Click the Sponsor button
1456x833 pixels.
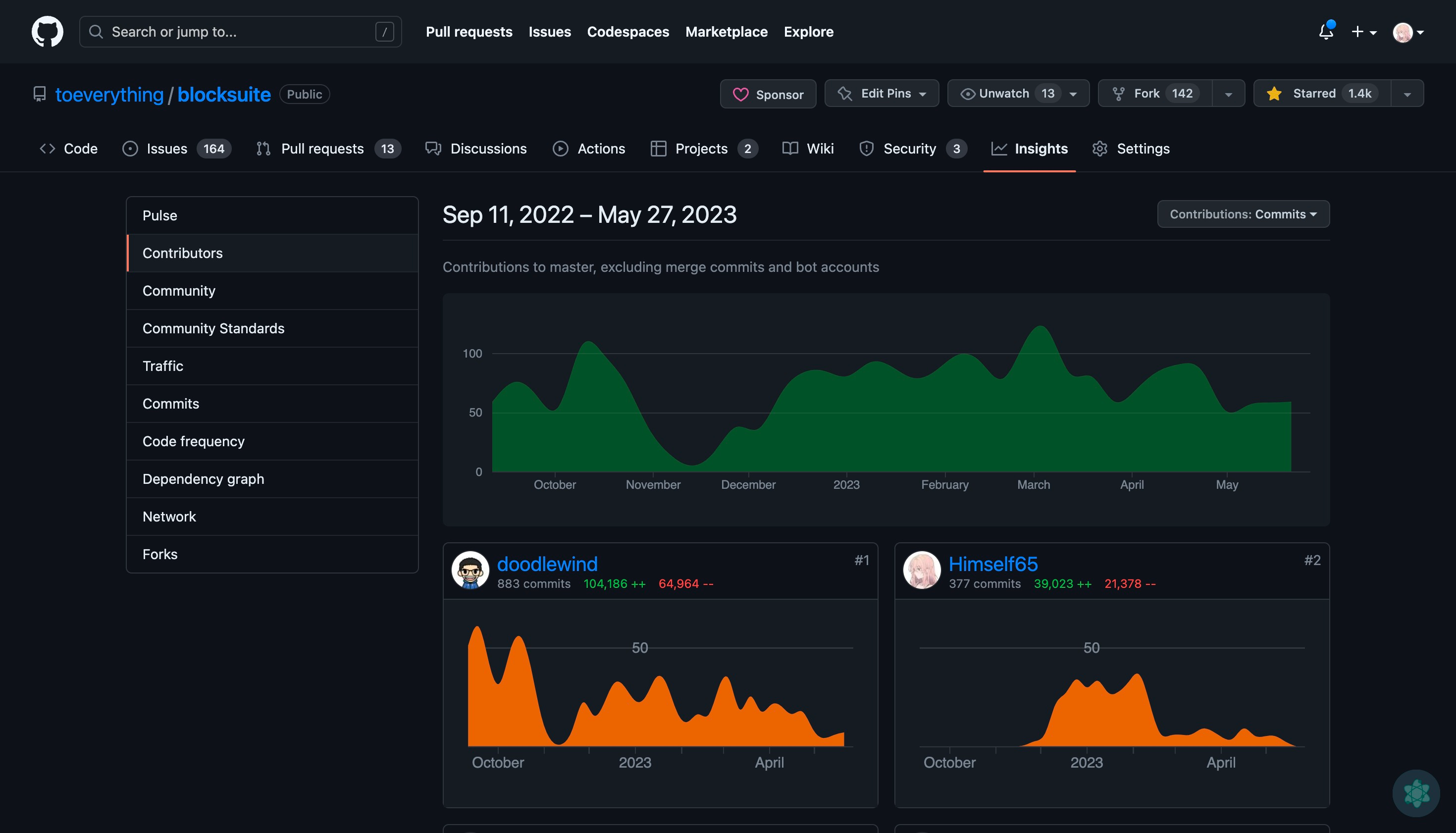(x=768, y=94)
